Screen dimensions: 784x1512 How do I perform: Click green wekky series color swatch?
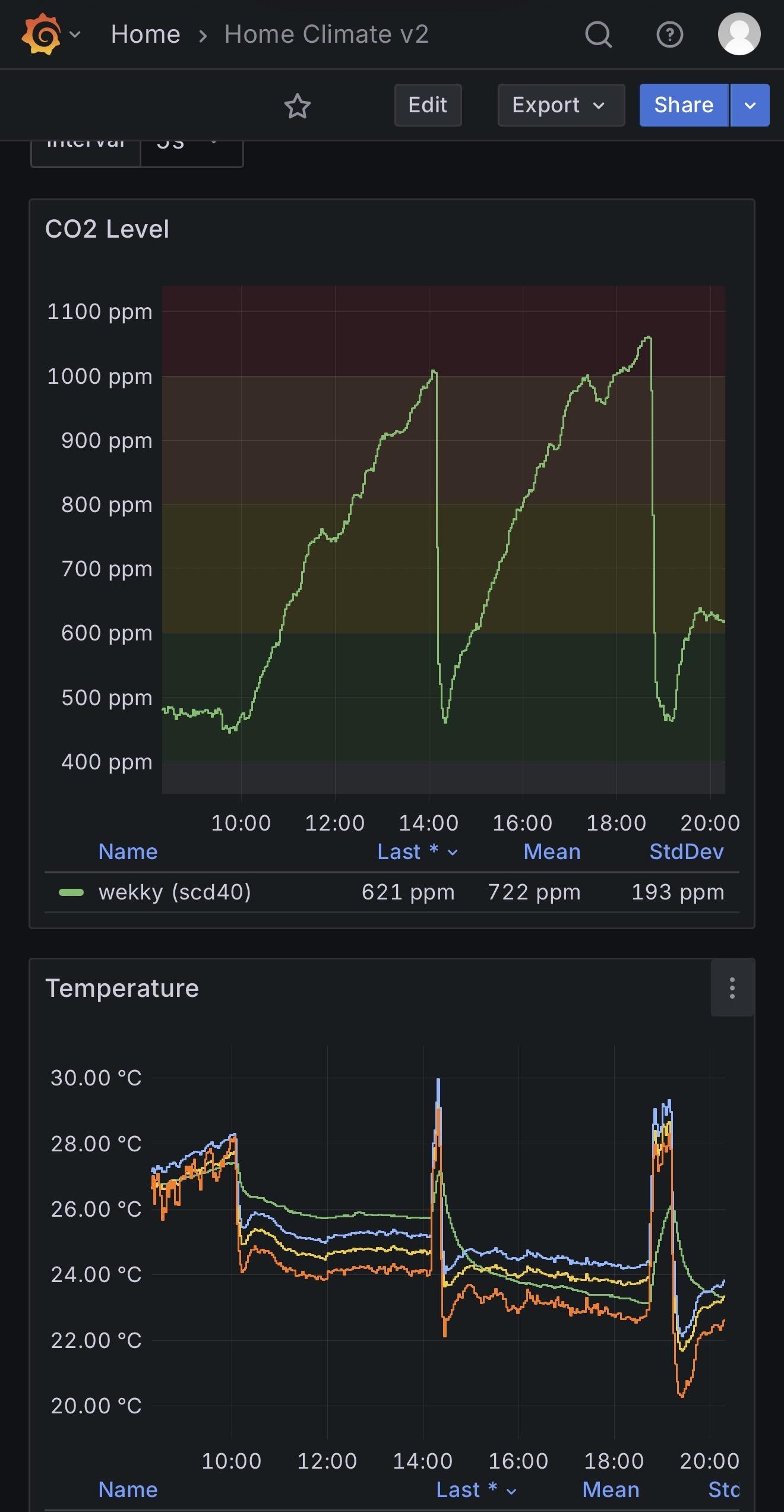click(71, 892)
